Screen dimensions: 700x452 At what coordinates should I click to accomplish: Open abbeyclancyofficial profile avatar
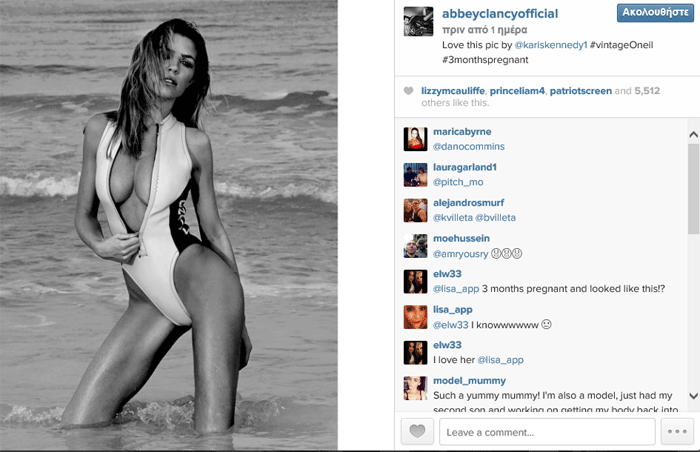(418, 21)
